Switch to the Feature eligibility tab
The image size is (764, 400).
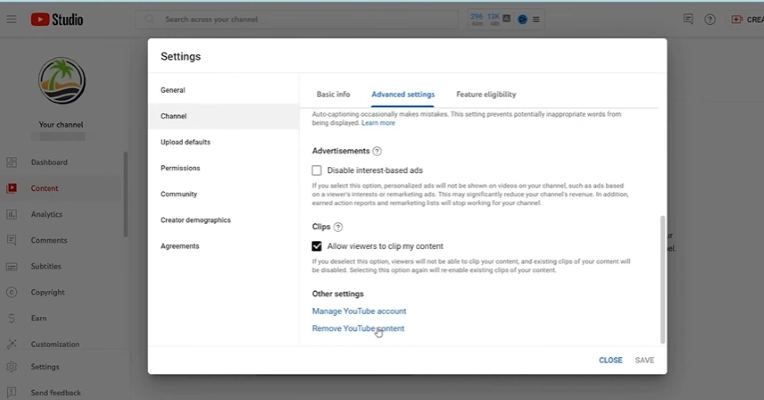point(486,94)
